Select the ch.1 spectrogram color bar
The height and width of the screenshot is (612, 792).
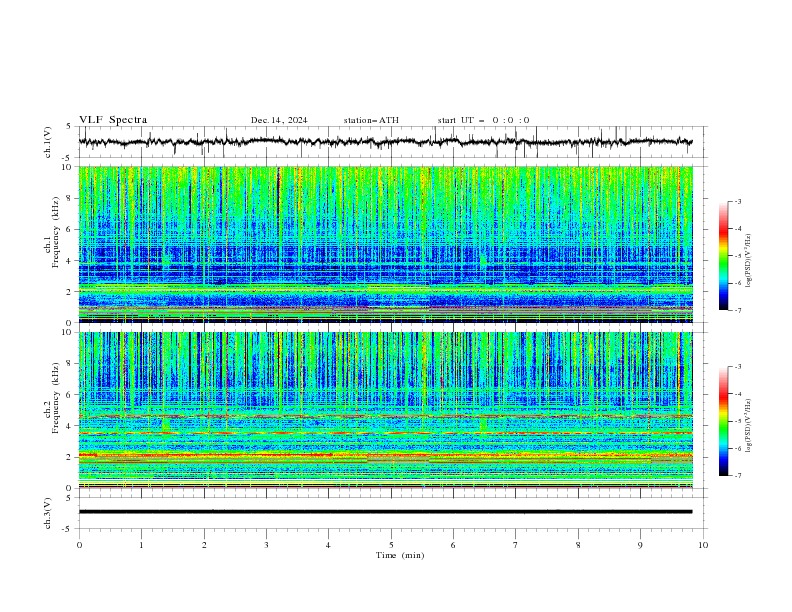(x=723, y=256)
